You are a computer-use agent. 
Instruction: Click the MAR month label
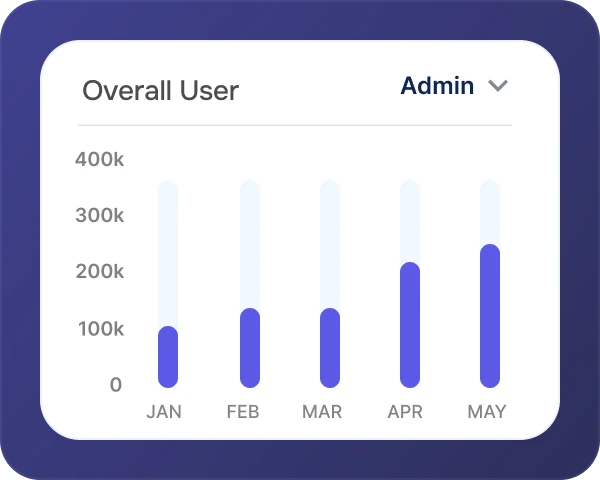point(322,412)
